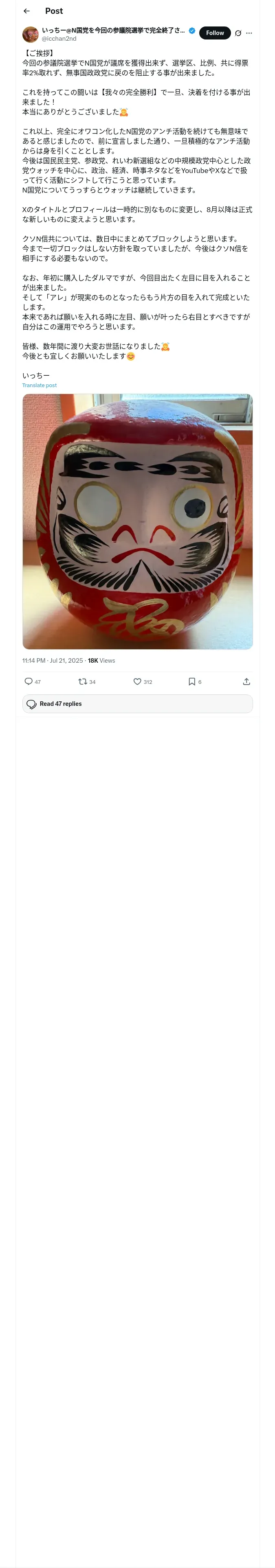Viewport: 275px width, 1568px height.
Task: Open the author's profile avatar
Action: pyautogui.click(x=31, y=34)
